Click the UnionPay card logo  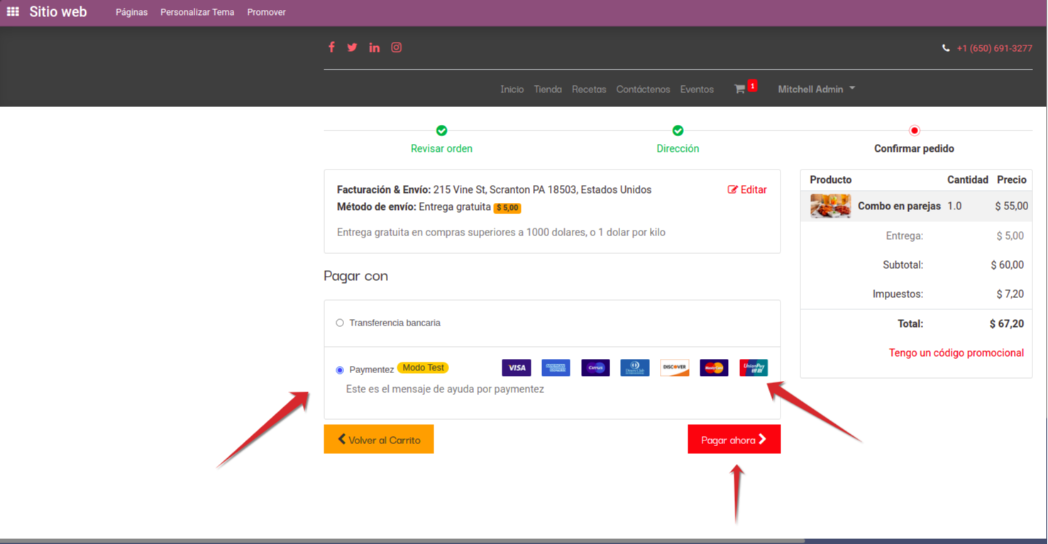coord(754,368)
